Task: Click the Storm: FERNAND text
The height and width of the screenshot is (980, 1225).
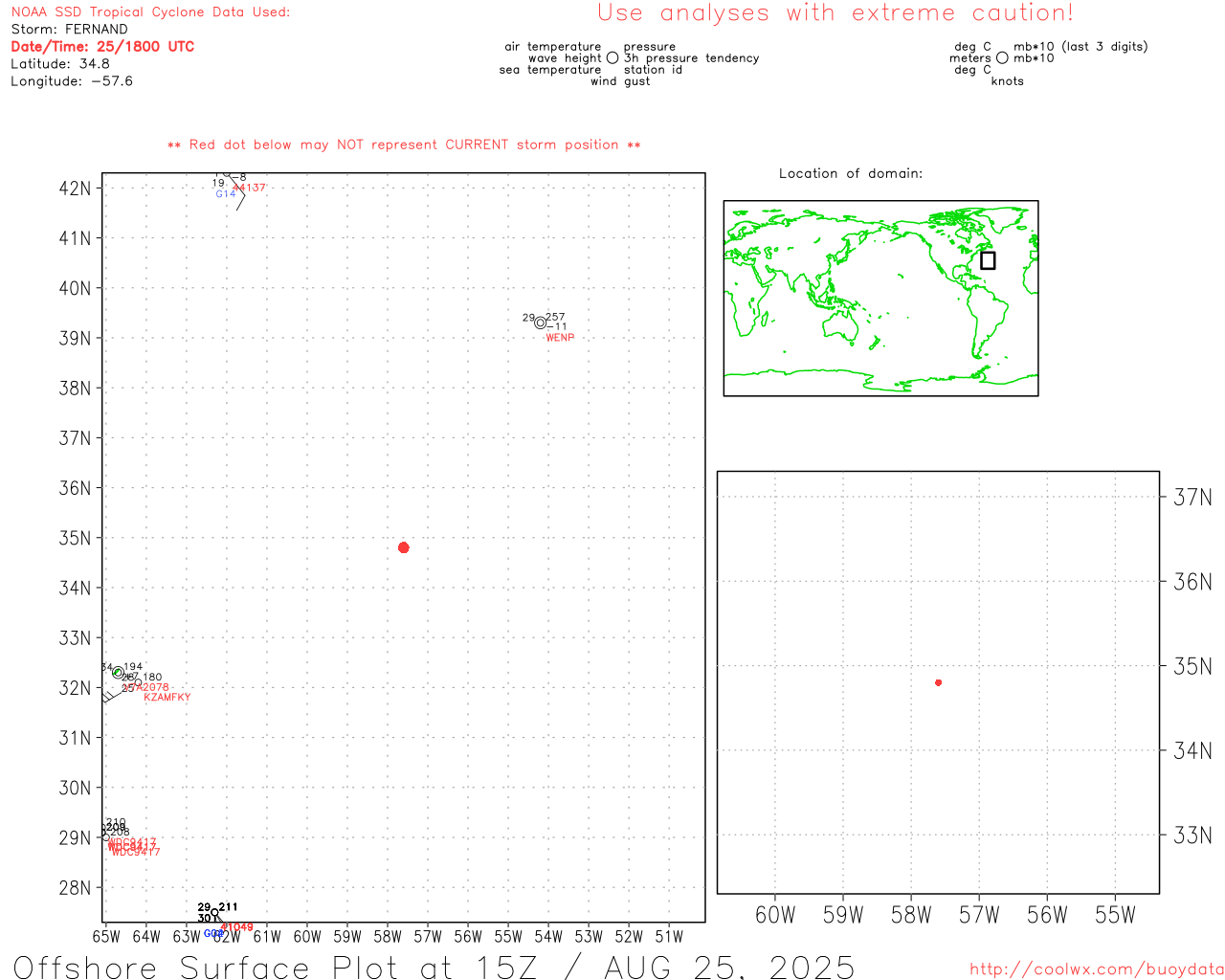Action: tap(69, 30)
